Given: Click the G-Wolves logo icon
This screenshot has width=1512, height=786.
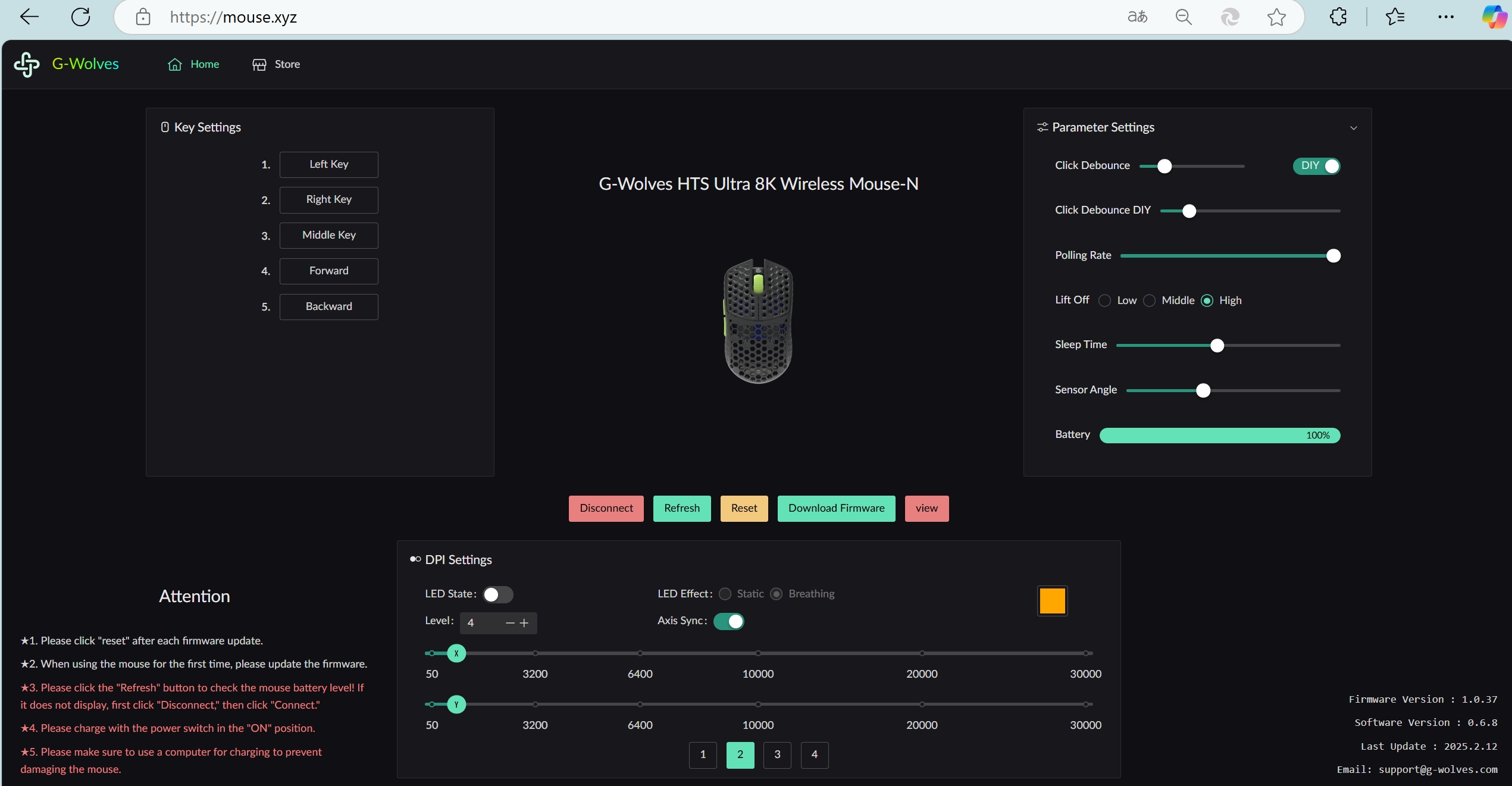Looking at the screenshot, I should tap(27, 64).
